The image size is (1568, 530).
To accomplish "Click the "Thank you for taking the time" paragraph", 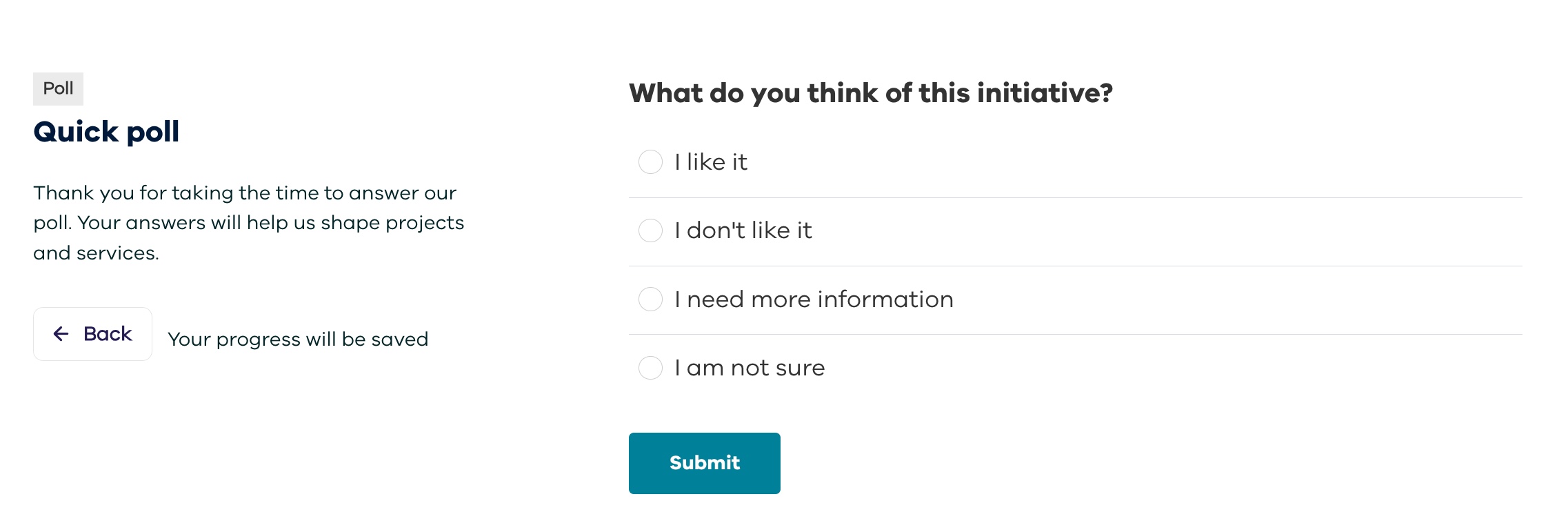I will [248, 223].
